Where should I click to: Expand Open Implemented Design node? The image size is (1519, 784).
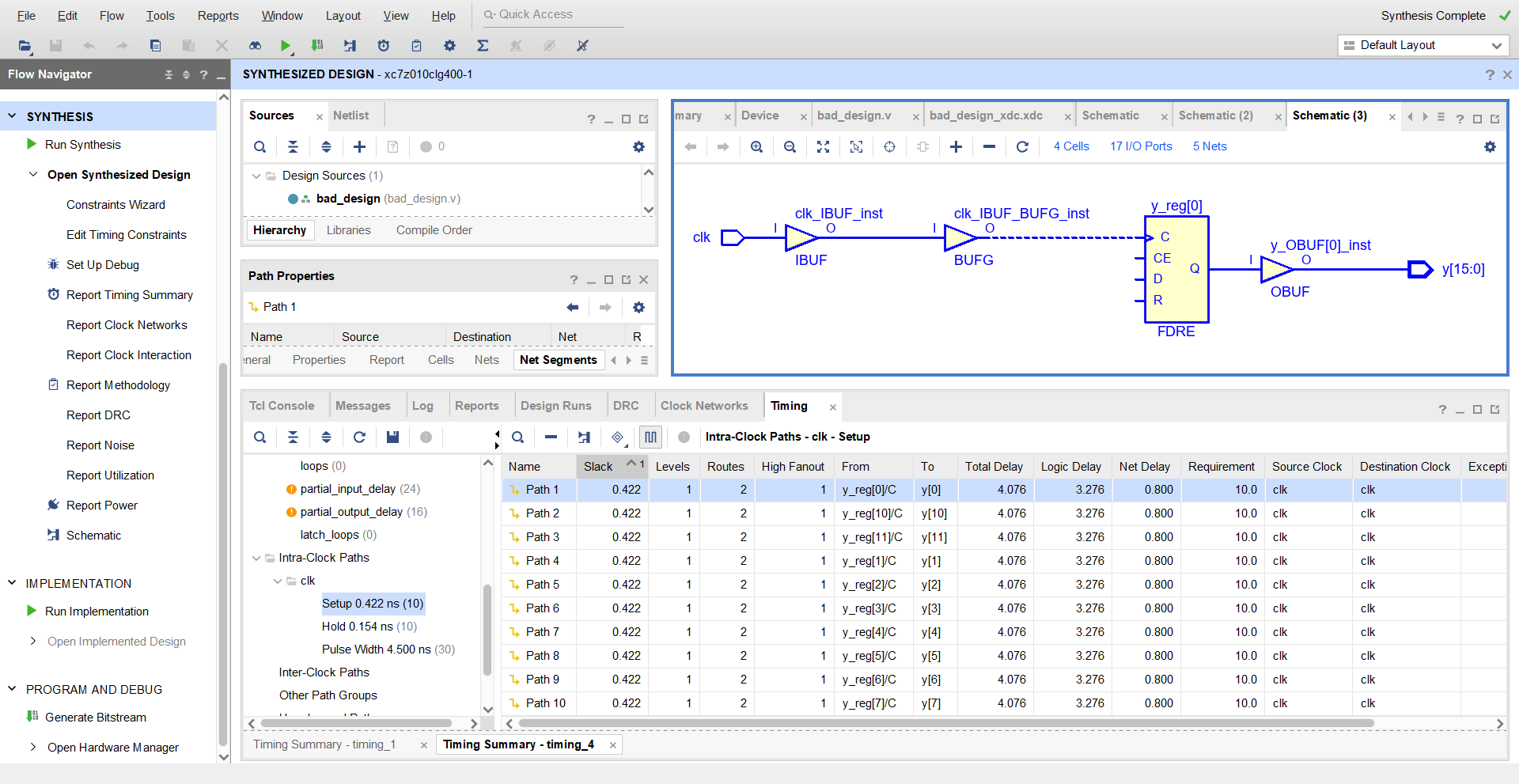(x=33, y=641)
